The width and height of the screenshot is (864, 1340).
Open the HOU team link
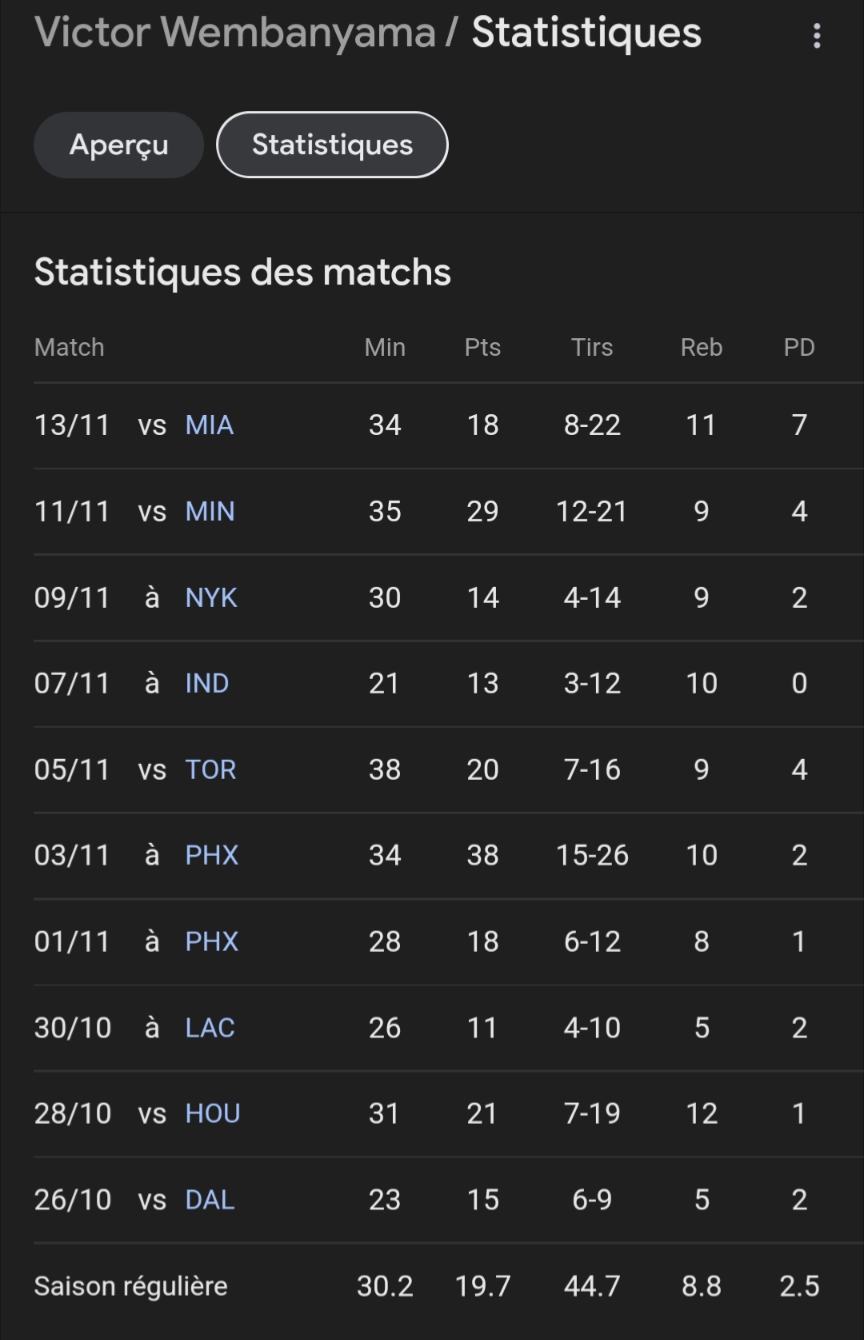[213, 1113]
